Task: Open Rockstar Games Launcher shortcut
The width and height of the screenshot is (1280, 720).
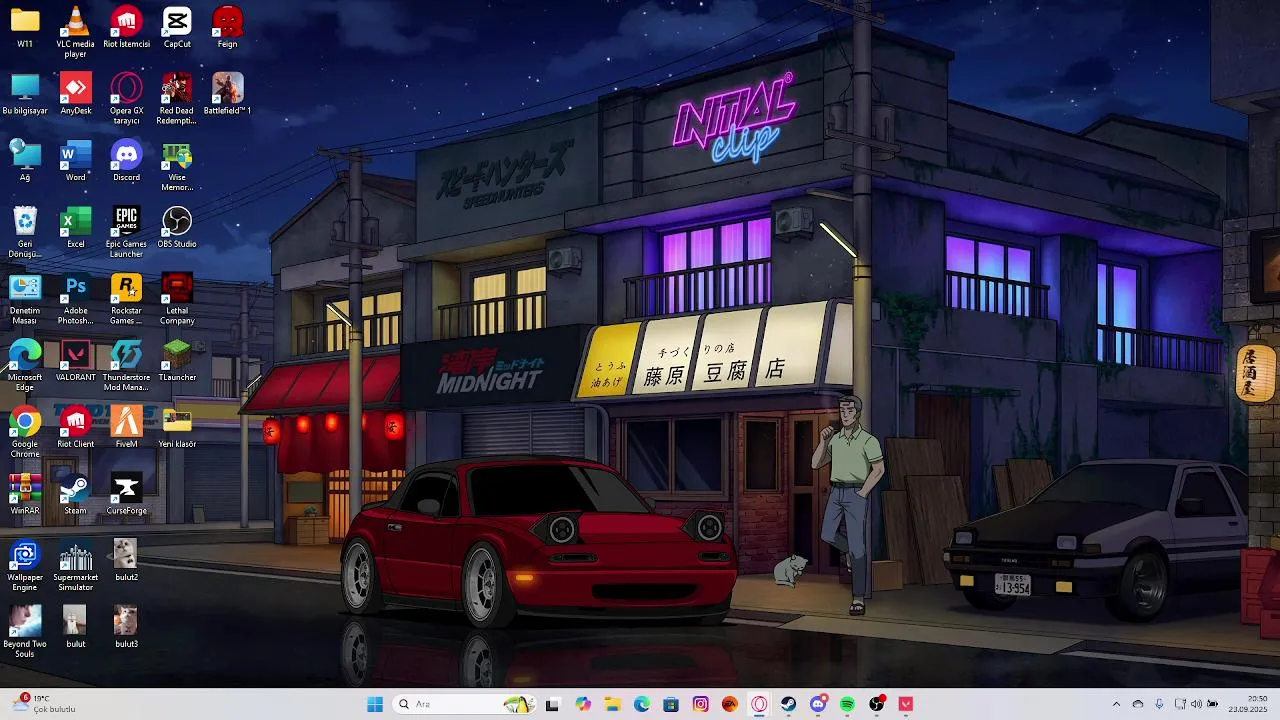Action: pos(126,299)
